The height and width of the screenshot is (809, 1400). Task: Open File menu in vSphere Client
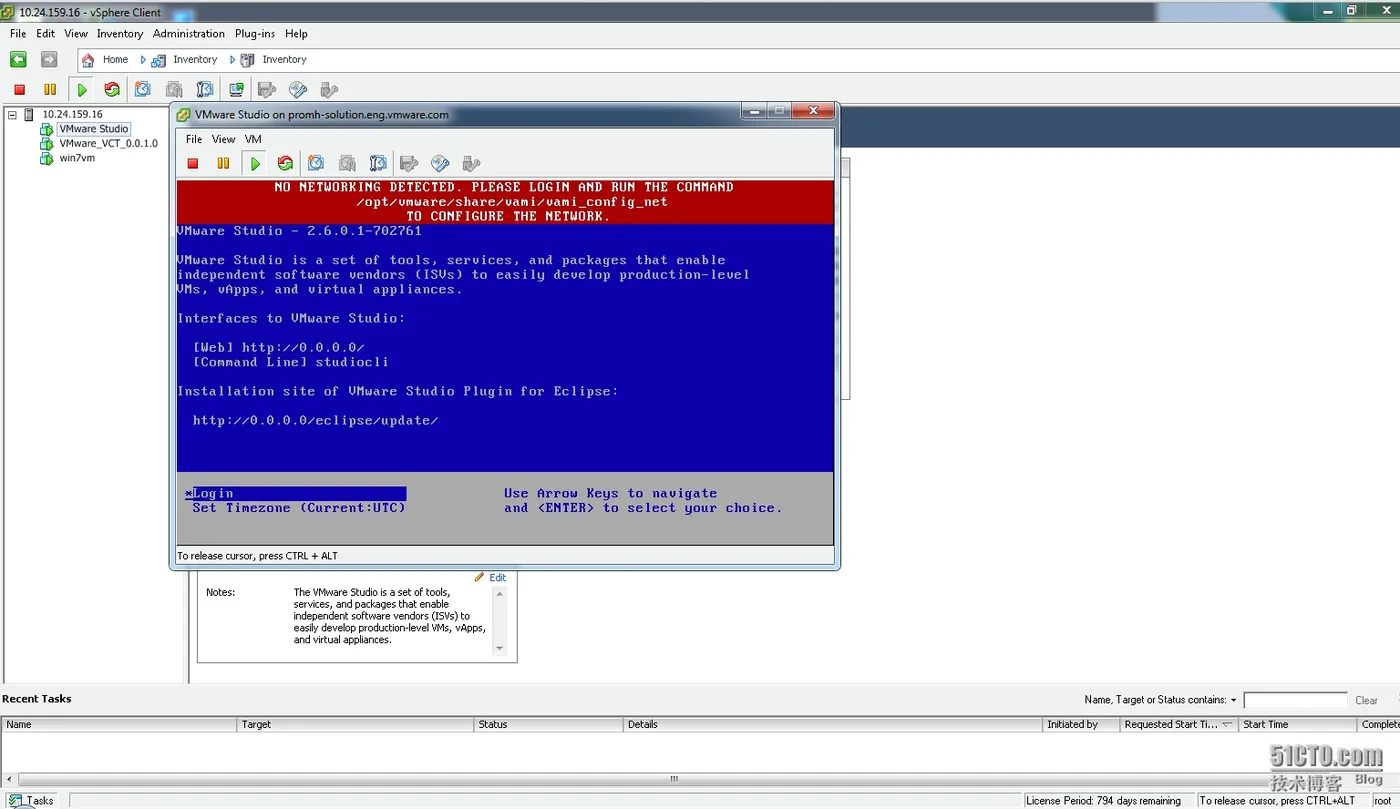click(18, 33)
